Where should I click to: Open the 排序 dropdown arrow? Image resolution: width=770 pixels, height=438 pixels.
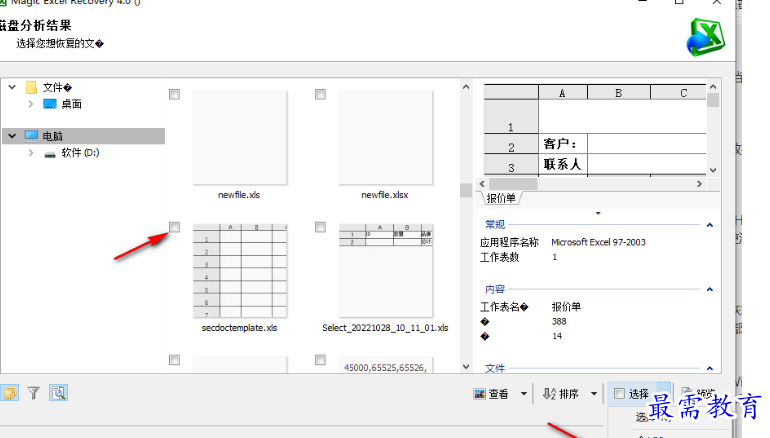coord(594,394)
